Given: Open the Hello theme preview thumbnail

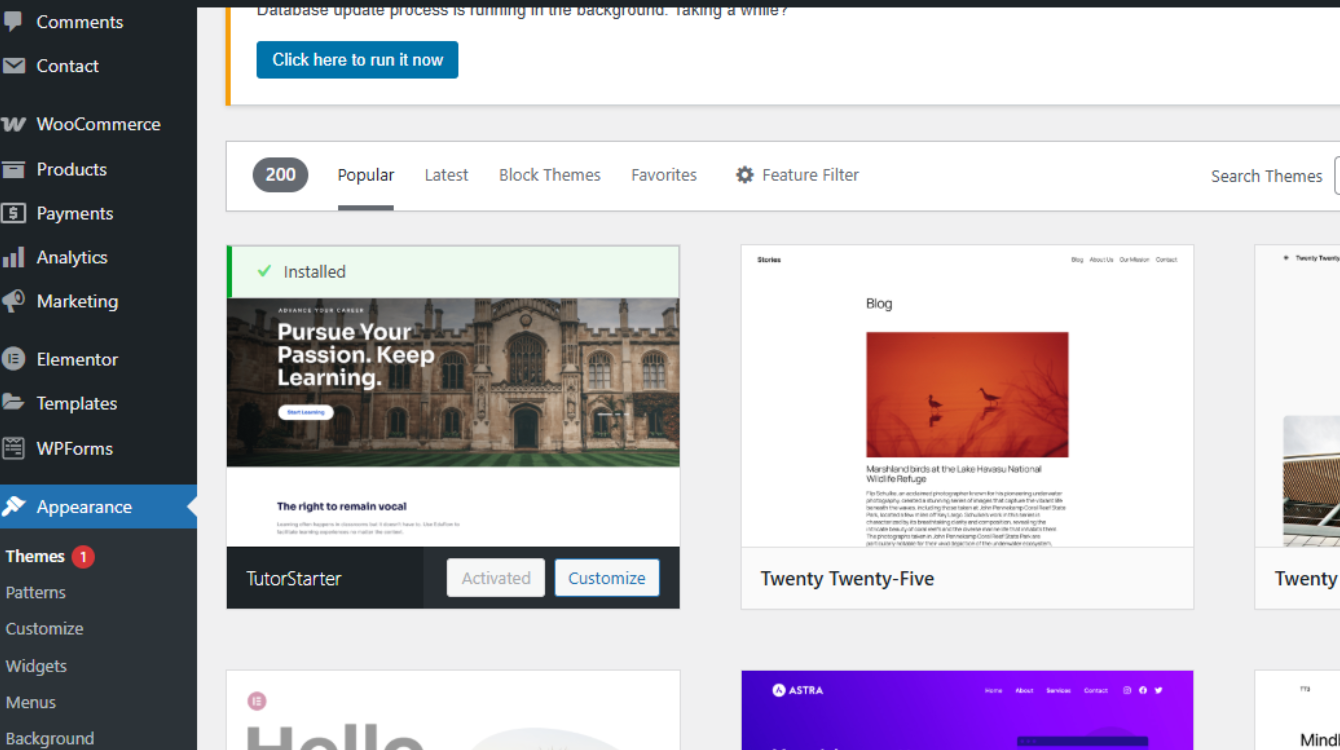Looking at the screenshot, I should click(x=453, y=711).
